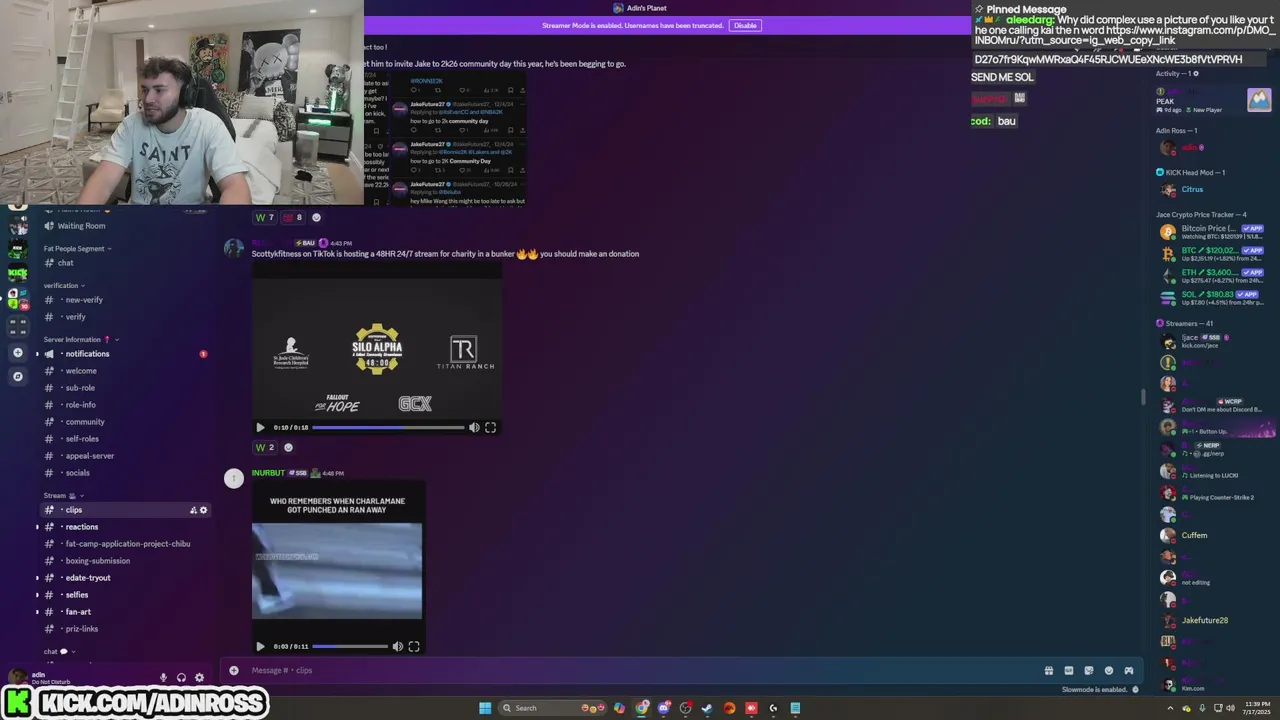This screenshot has height=720, width=1280.
Task: Toggle the W 7 reaction
Action: (264, 217)
